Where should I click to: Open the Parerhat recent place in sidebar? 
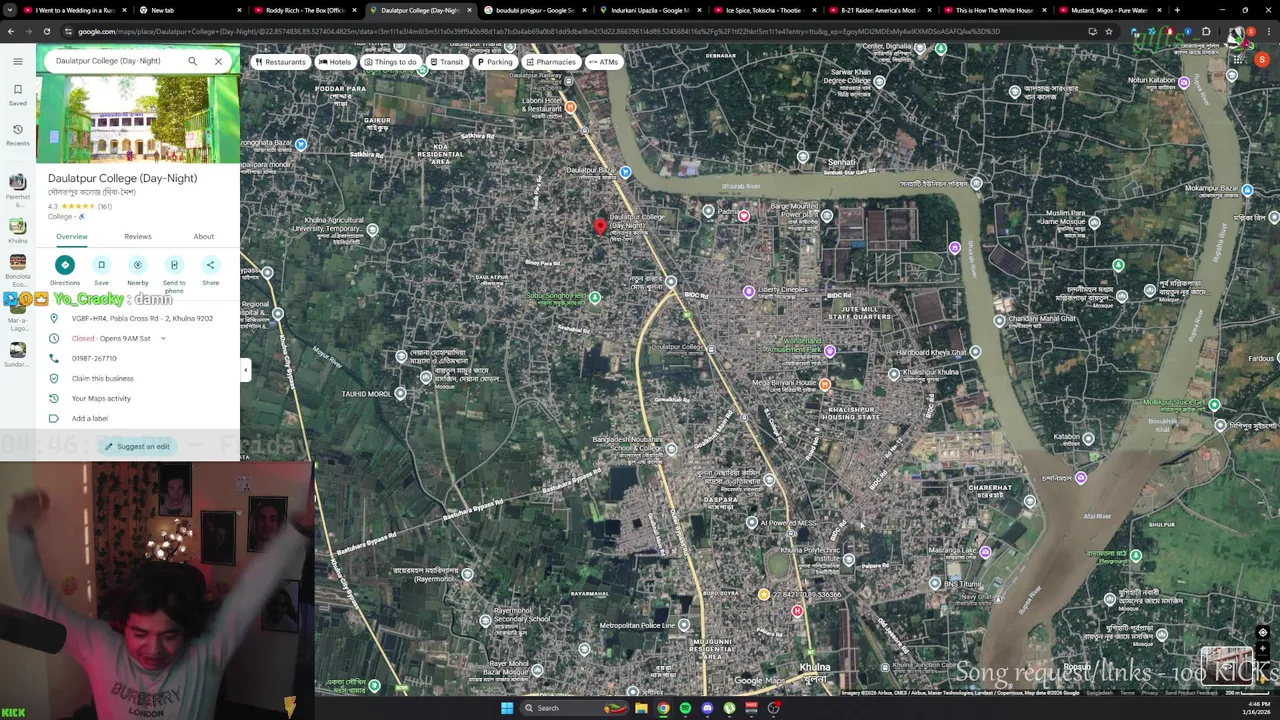point(17,188)
